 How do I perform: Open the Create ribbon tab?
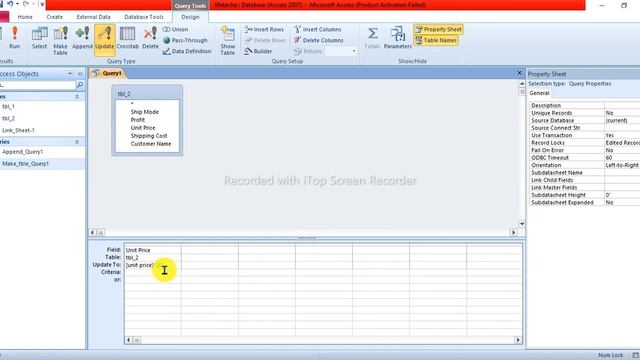coord(55,17)
